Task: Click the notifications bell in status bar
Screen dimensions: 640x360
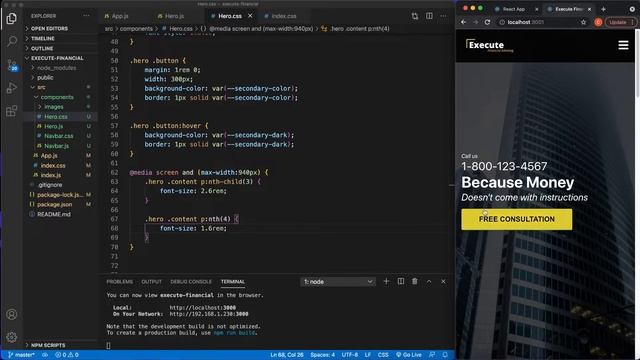Action: [445, 355]
